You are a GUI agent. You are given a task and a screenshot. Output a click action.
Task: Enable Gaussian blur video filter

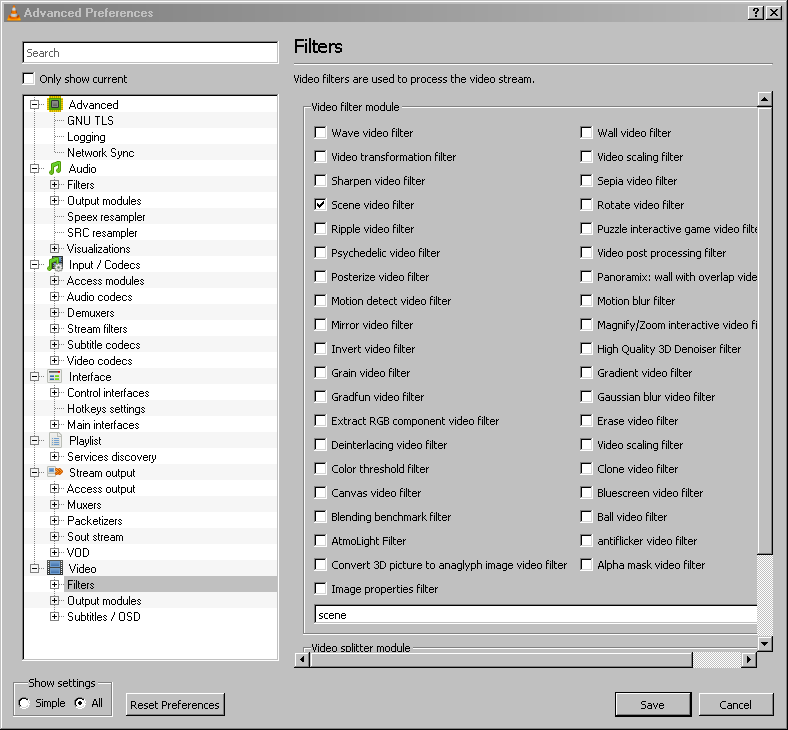point(586,396)
